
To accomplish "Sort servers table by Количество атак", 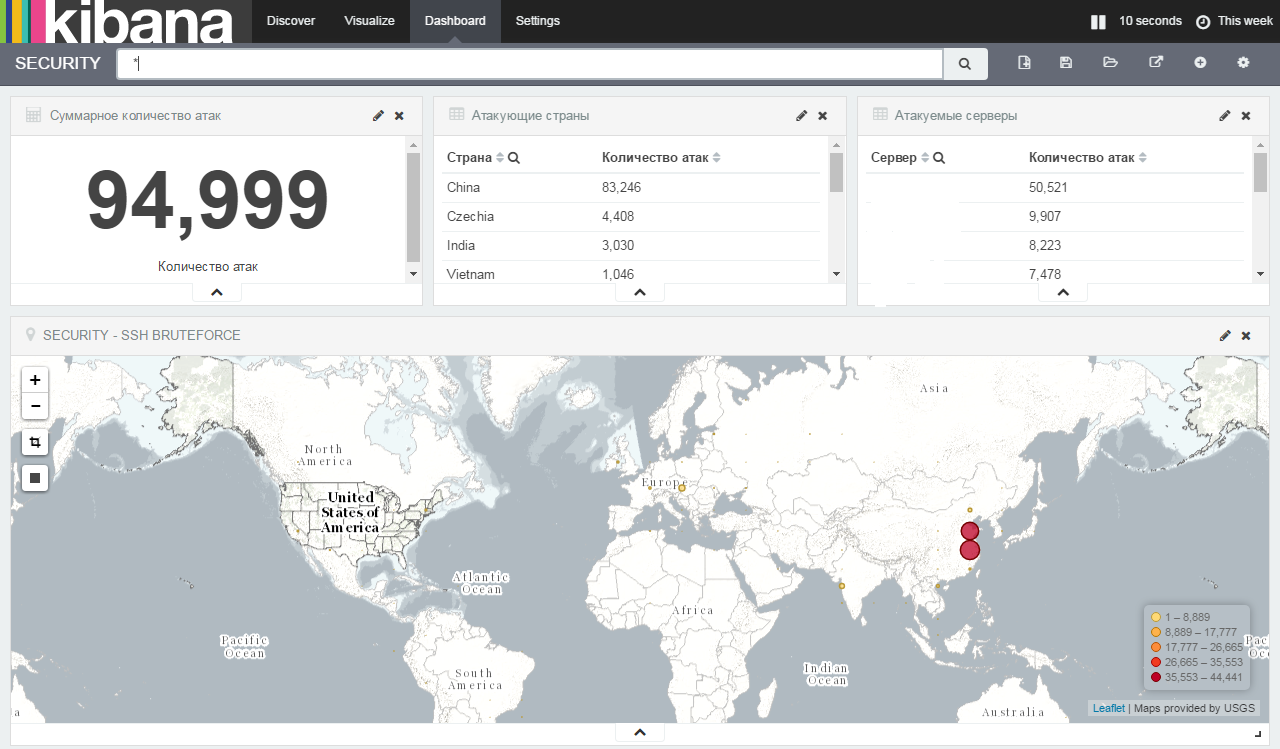I will (x=1142, y=158).
